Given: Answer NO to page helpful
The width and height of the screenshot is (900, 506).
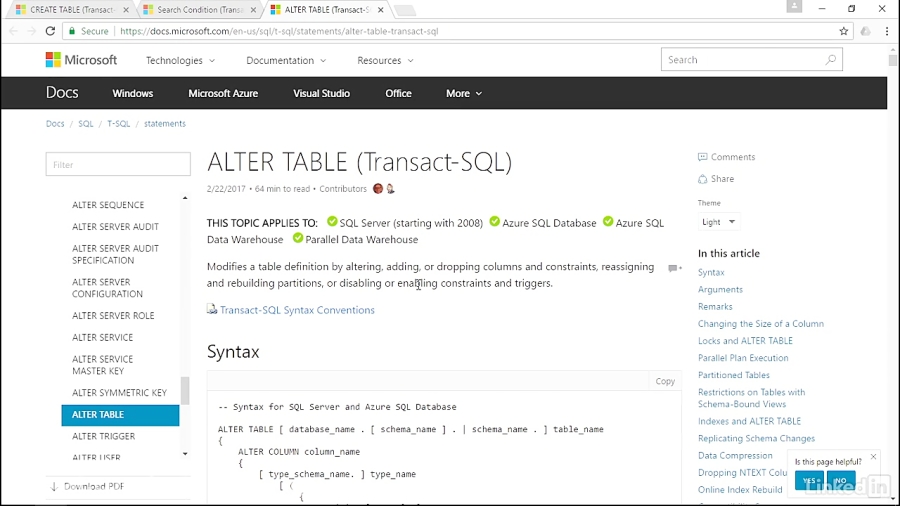Looking at the screenshot, I should point(841,480).
